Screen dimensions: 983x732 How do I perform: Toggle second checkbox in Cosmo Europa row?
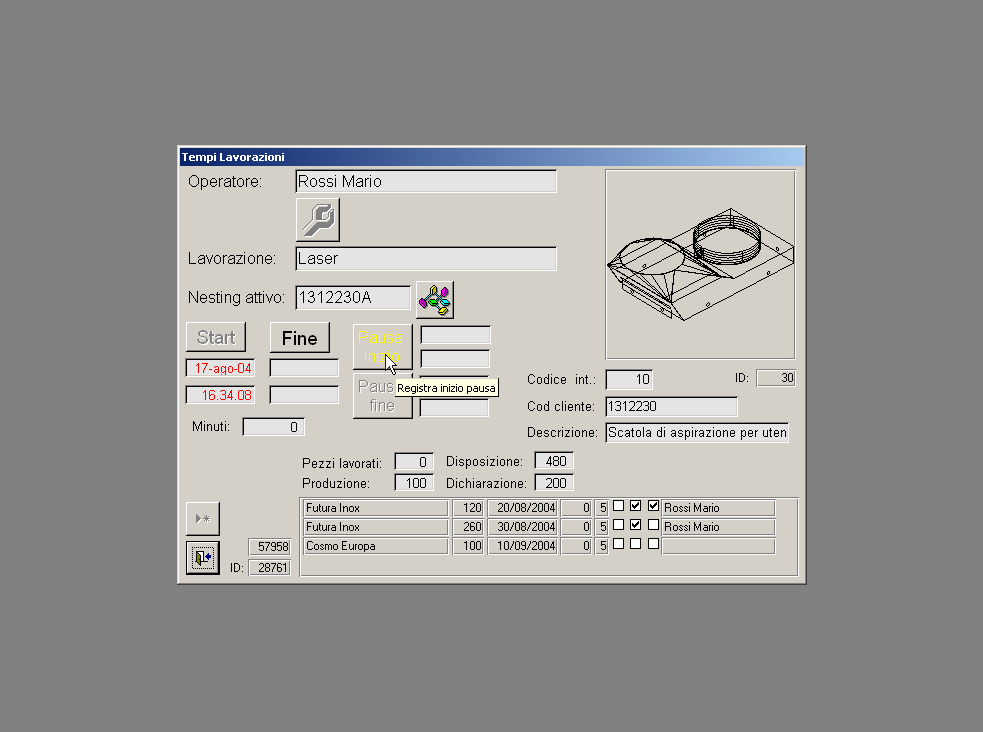[635, 544]
